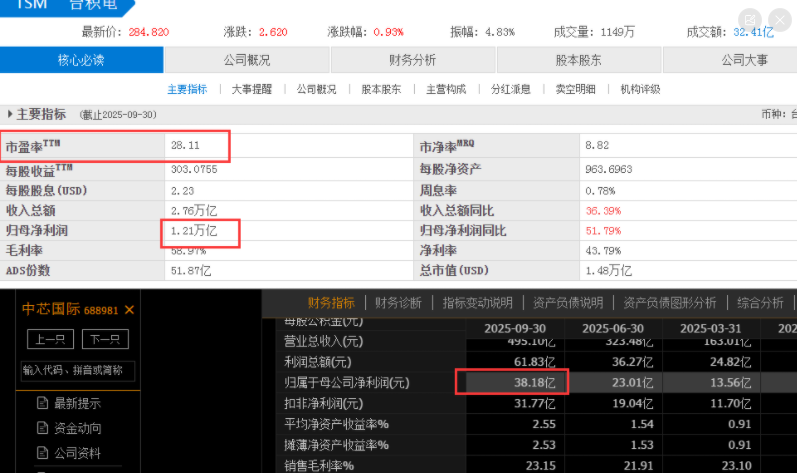The height and width of the screenshot is (473, 797).
Task: Select the 2025-09-30 column header
Action: [x=515, y=329]
